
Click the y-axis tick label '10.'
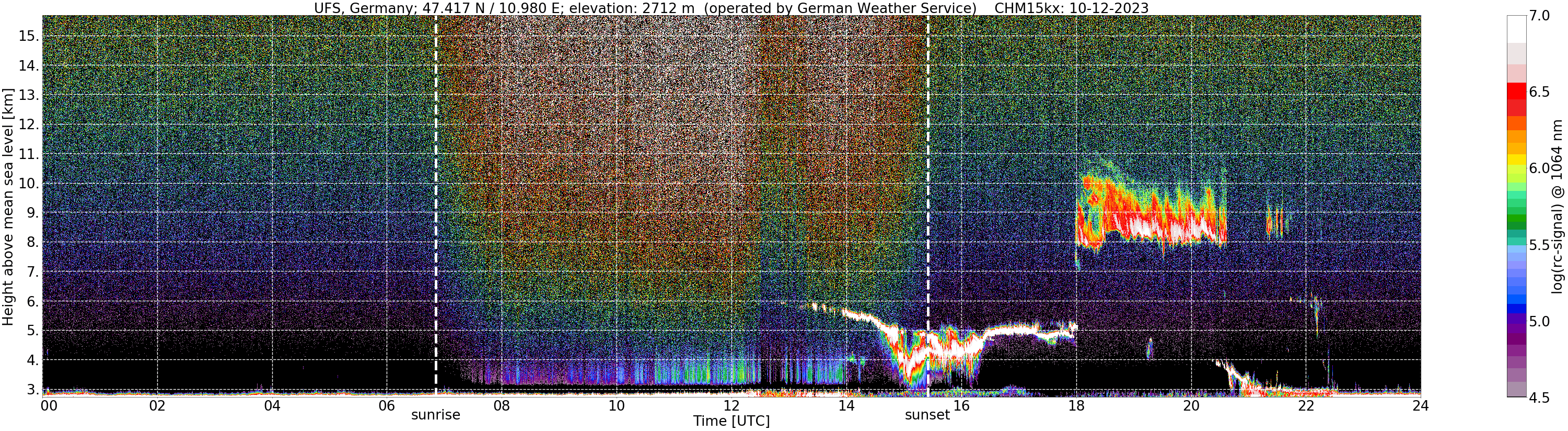click(28, 184)
